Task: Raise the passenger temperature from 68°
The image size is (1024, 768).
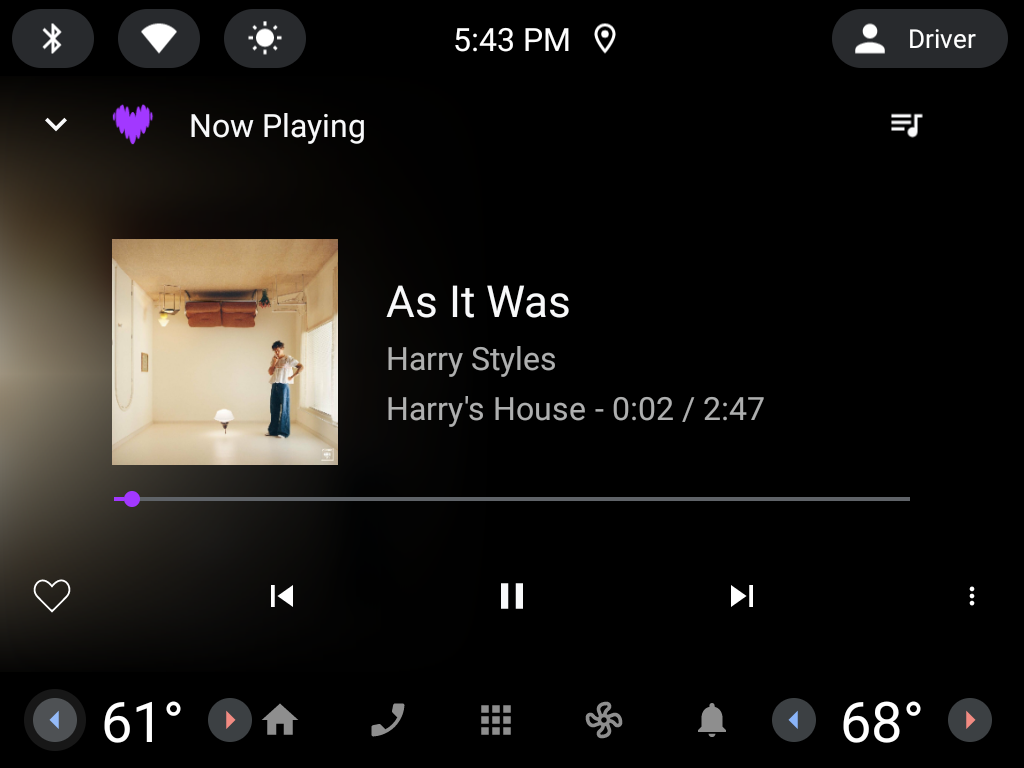Action: click(970, 720)
